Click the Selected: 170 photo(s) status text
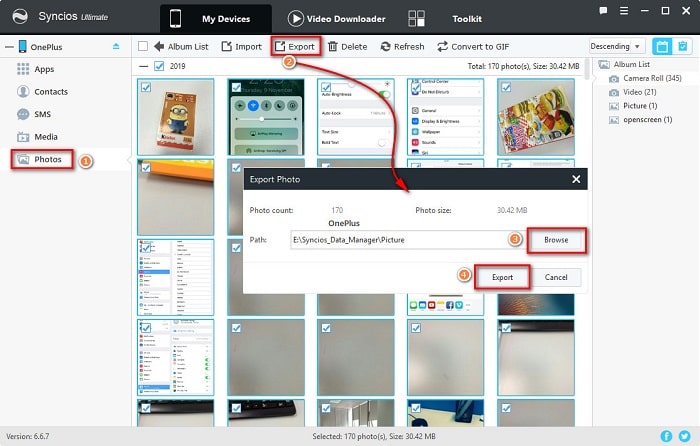 point(374,436)
